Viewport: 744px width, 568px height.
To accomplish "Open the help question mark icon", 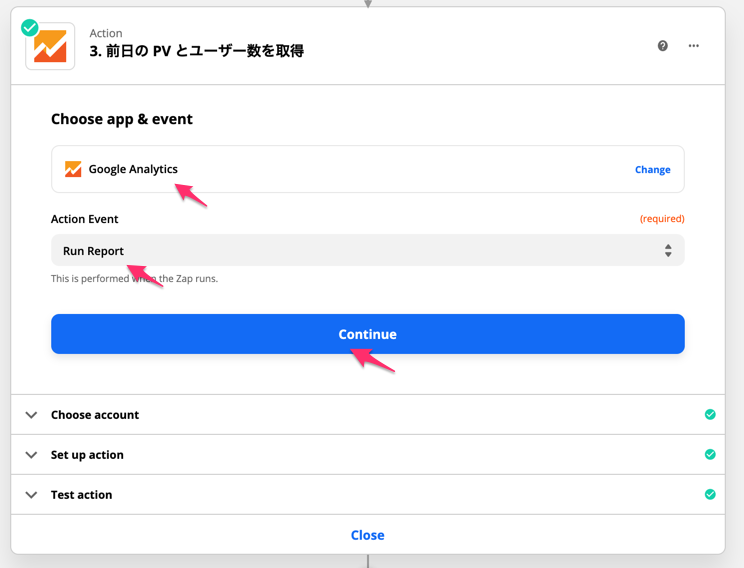I will tap(663, 46).
